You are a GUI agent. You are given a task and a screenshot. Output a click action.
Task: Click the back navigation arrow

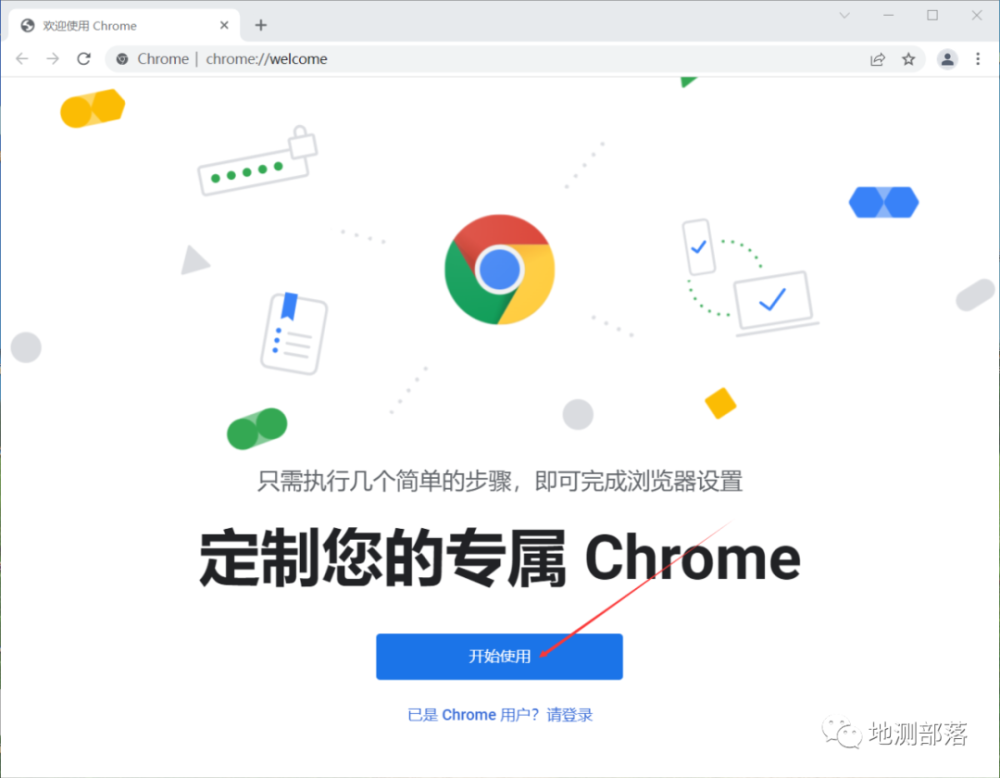click(x=22, y=59)
